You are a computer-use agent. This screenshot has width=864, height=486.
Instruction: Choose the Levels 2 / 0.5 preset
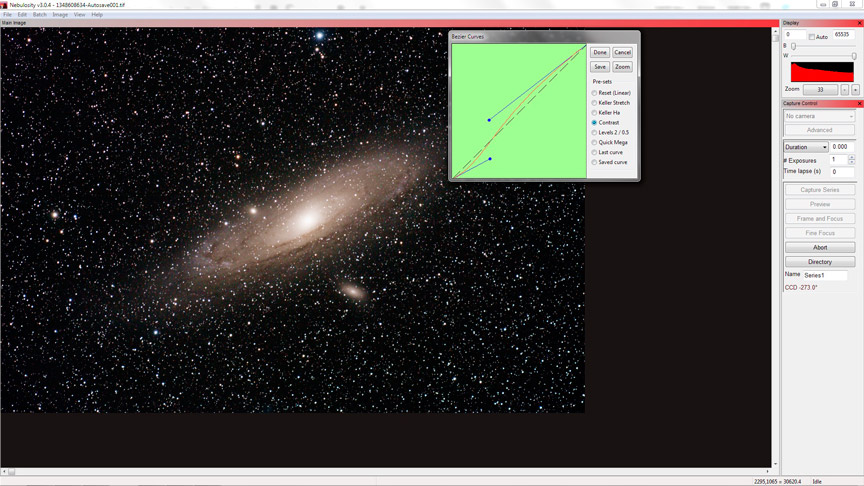point(594,132)
